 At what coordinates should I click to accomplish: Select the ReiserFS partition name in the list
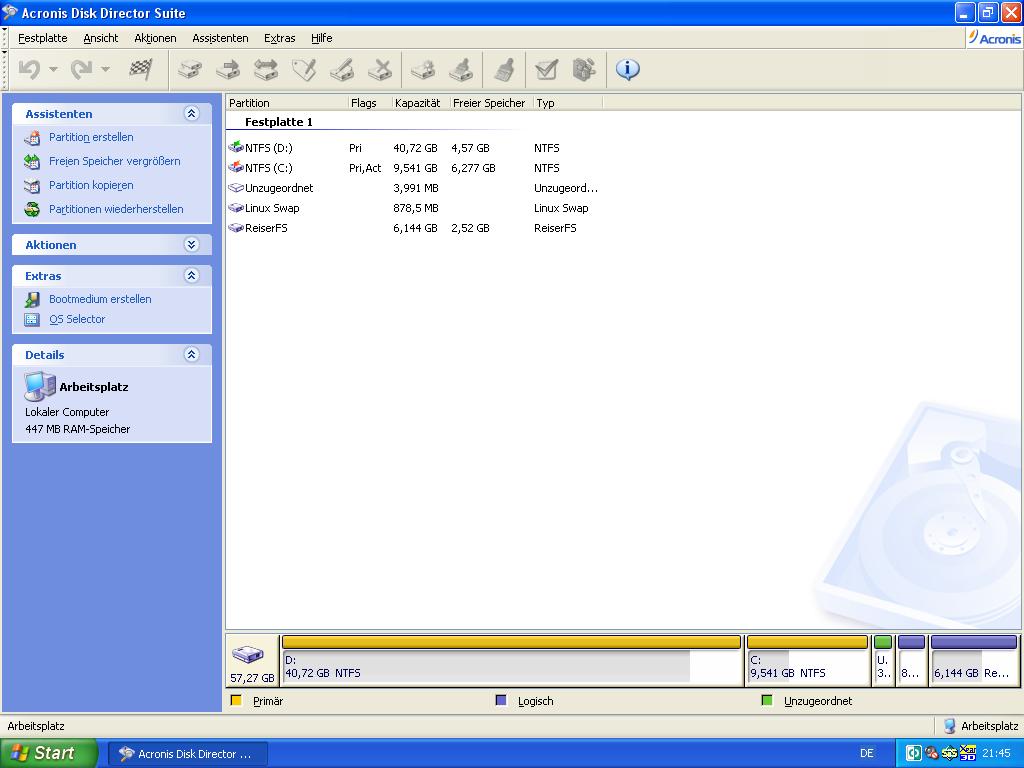point(266,228)
